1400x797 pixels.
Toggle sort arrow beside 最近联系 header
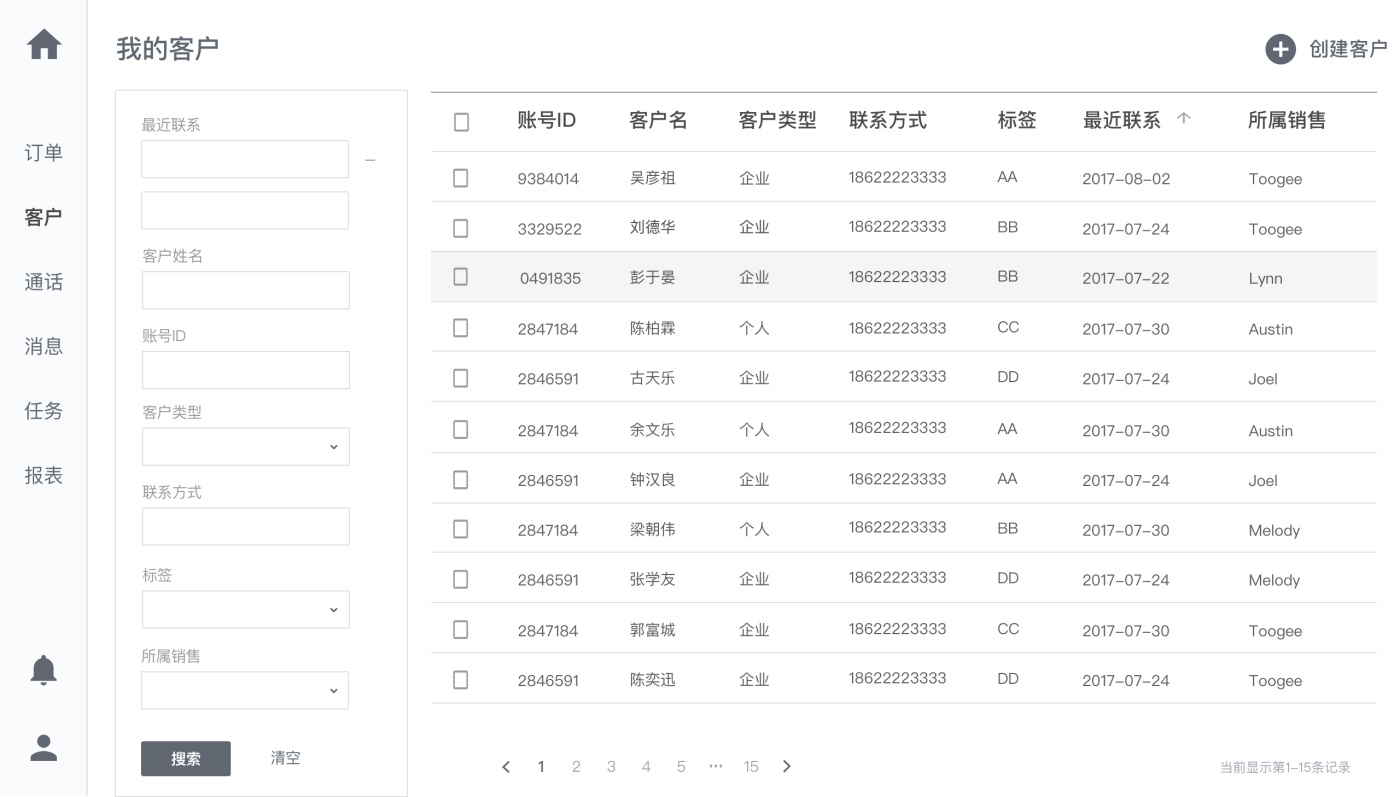pos(1184,118)
